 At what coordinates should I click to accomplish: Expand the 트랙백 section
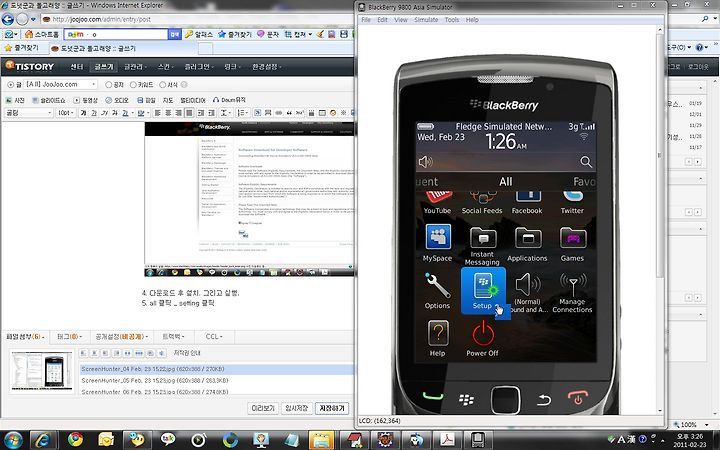173,337
